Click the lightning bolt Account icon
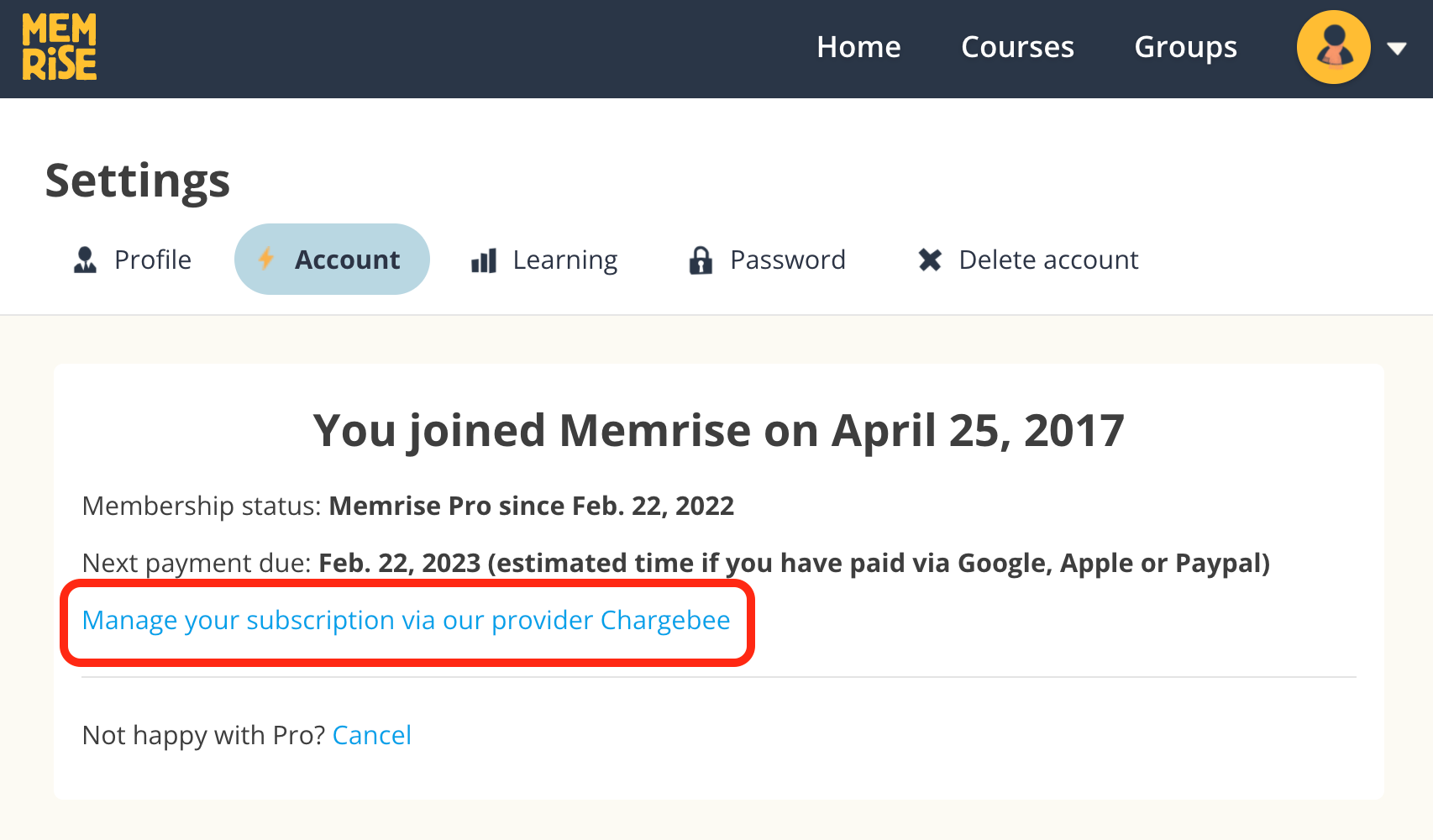1433x840 pixels. 266,259
